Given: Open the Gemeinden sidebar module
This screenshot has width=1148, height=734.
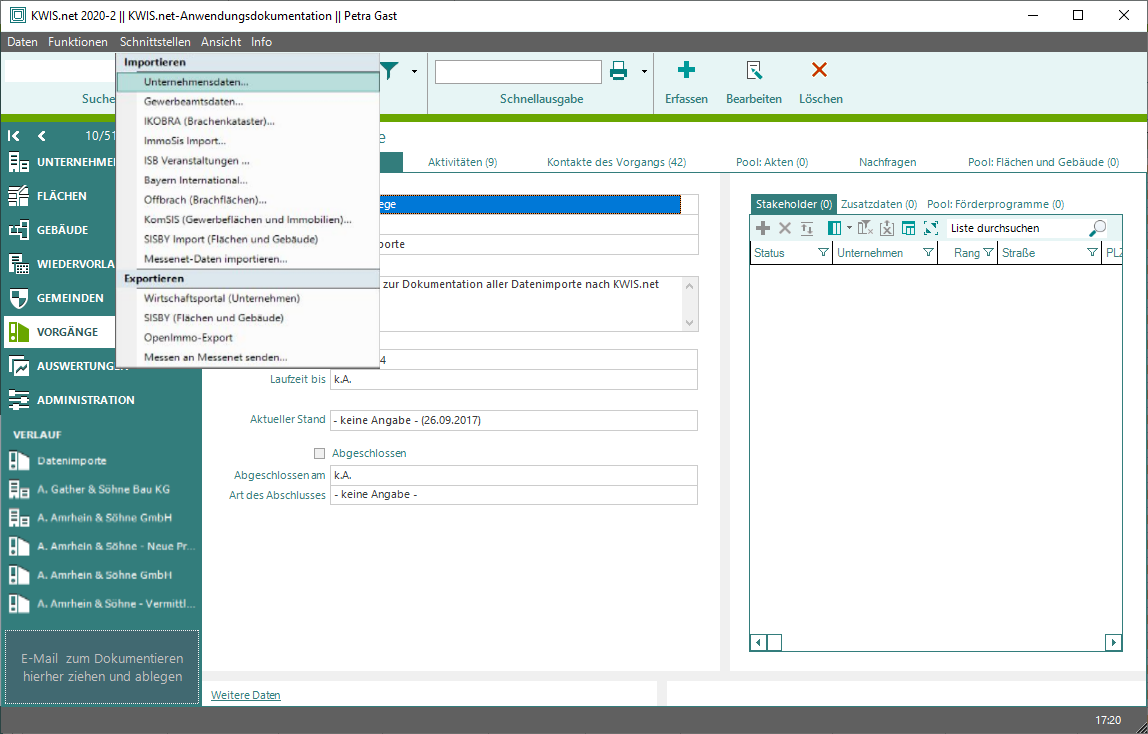Looking at the screenshot, I should click(x=59, y=298).
